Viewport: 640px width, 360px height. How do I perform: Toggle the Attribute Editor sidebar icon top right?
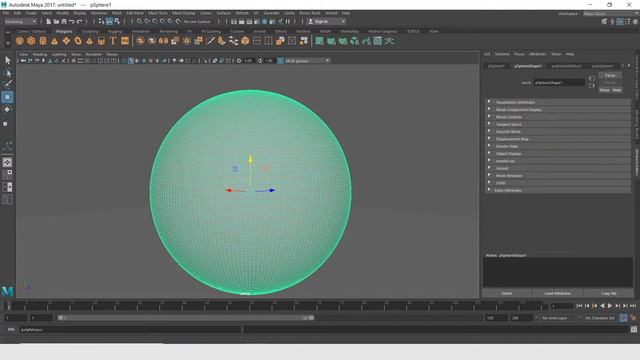click(x=620, y=22)
